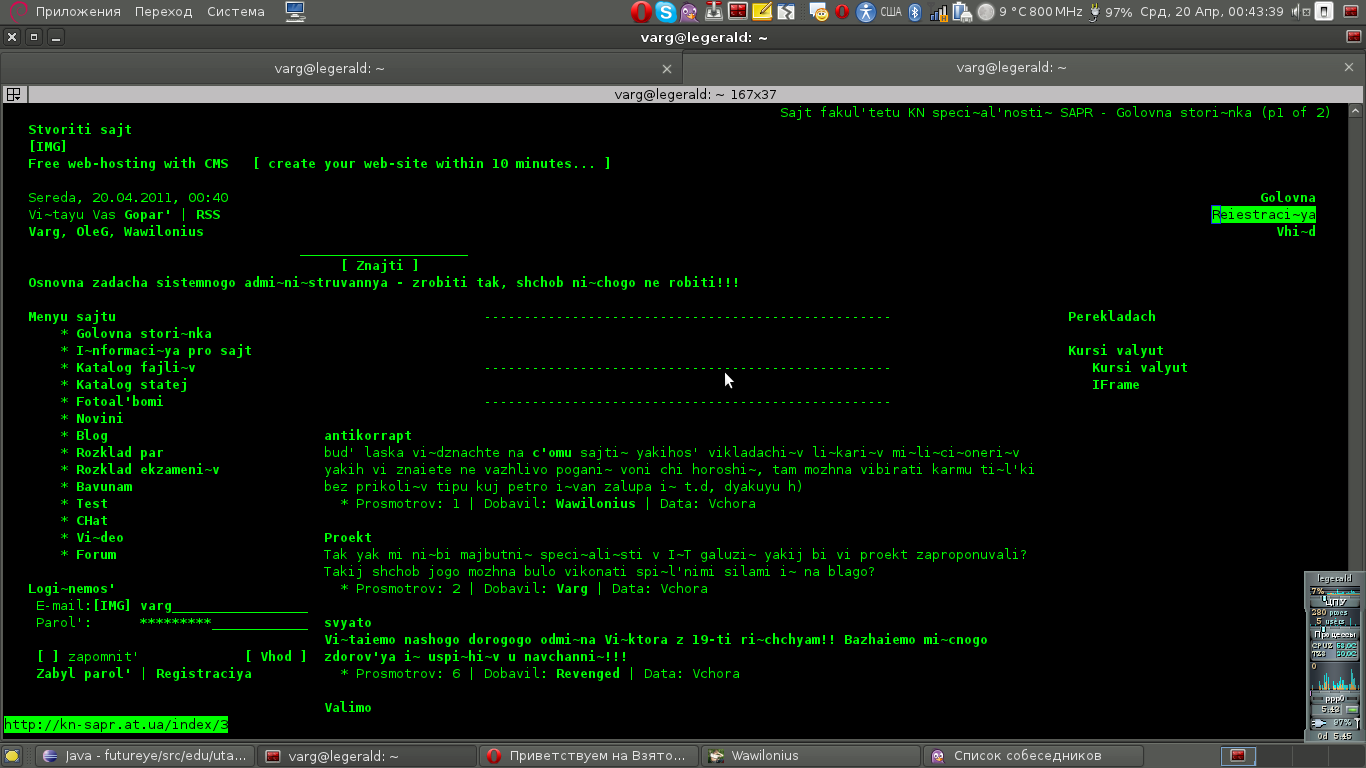
Task: Open Forum menu entry
Action: [x=96, y=555]
